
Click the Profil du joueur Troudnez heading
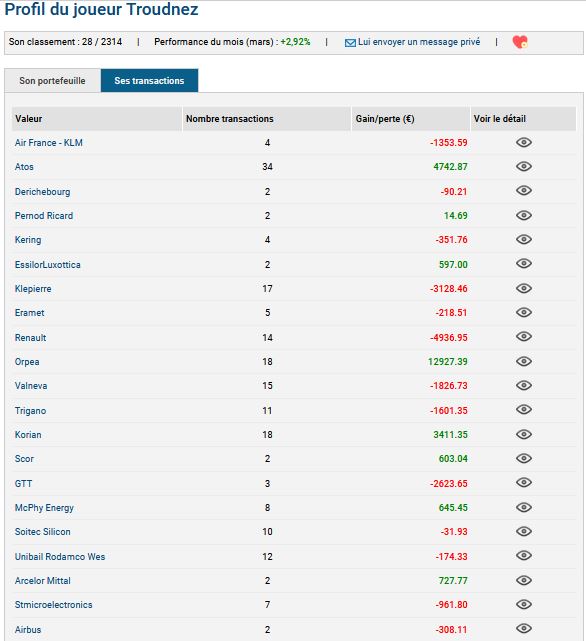(101, 9)
